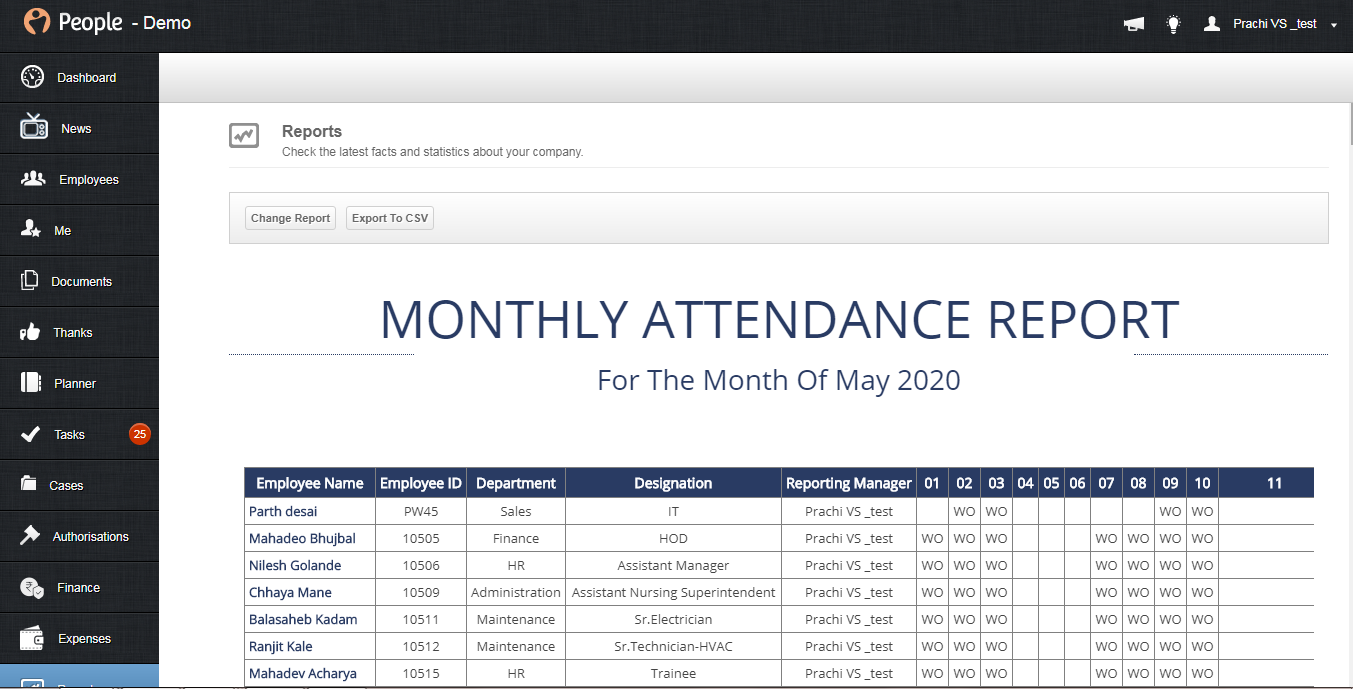Click the Trainee designation cell
This screenshot has height=689, width=1353.
click(x=673, y=673)
